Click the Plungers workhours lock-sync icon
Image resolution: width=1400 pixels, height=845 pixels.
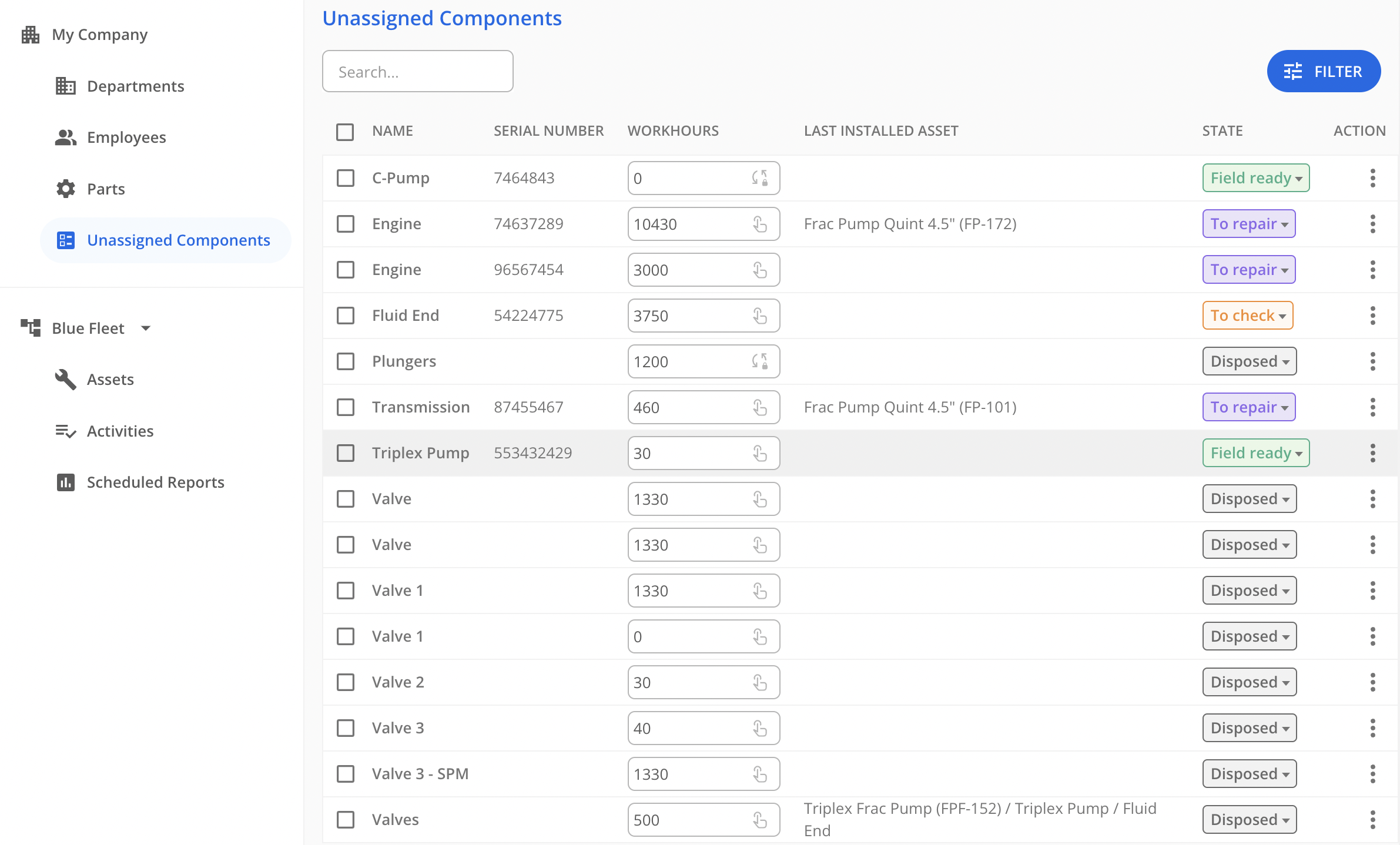[x=760, y=361]
